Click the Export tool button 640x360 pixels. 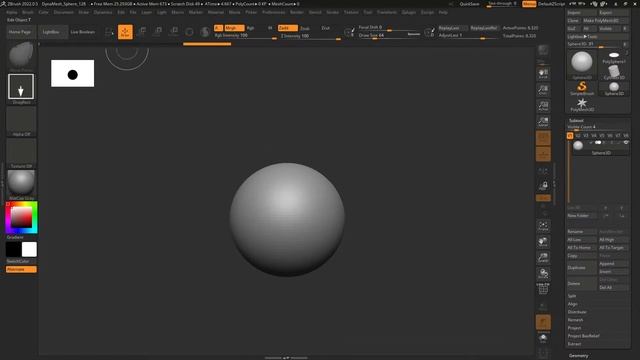613,13
